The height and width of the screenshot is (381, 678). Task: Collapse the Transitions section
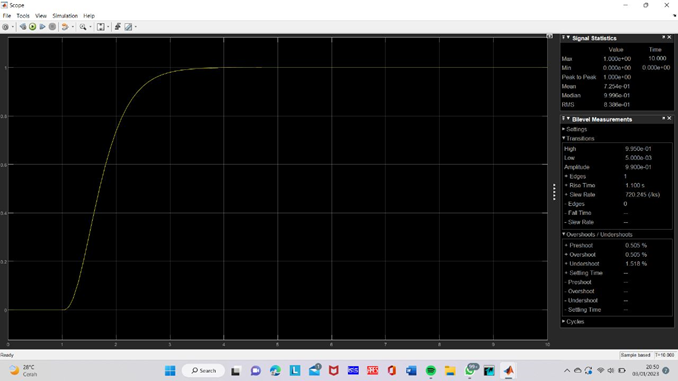tap(578, 138)
